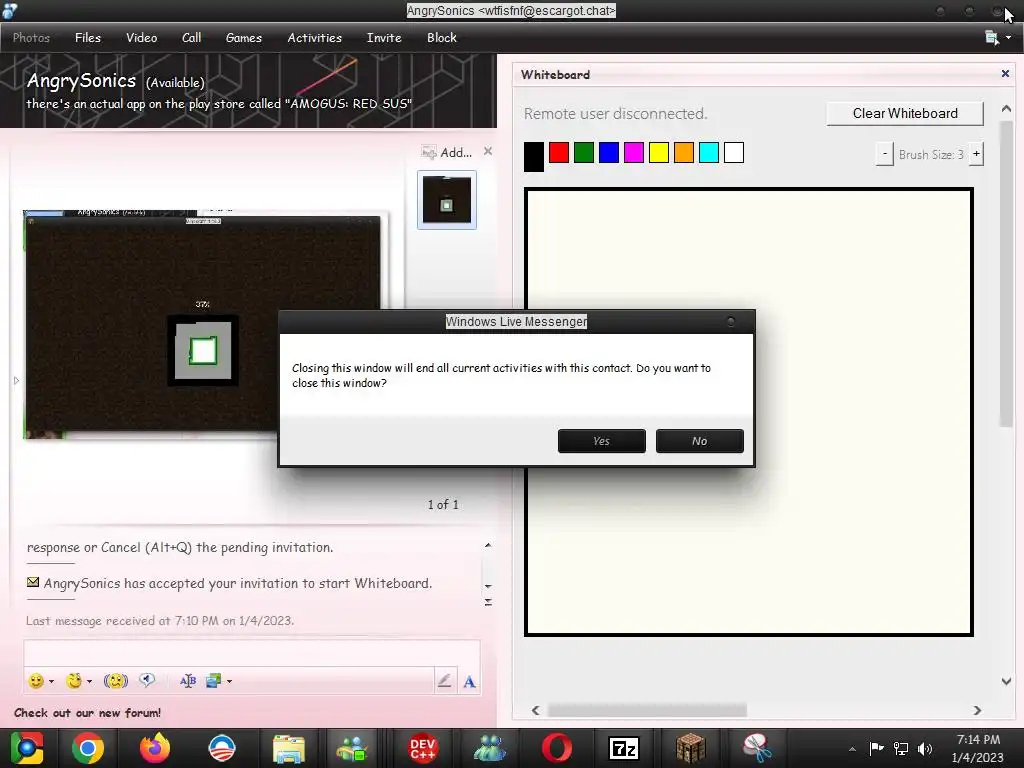Open the Games menu

pos(244,38)
